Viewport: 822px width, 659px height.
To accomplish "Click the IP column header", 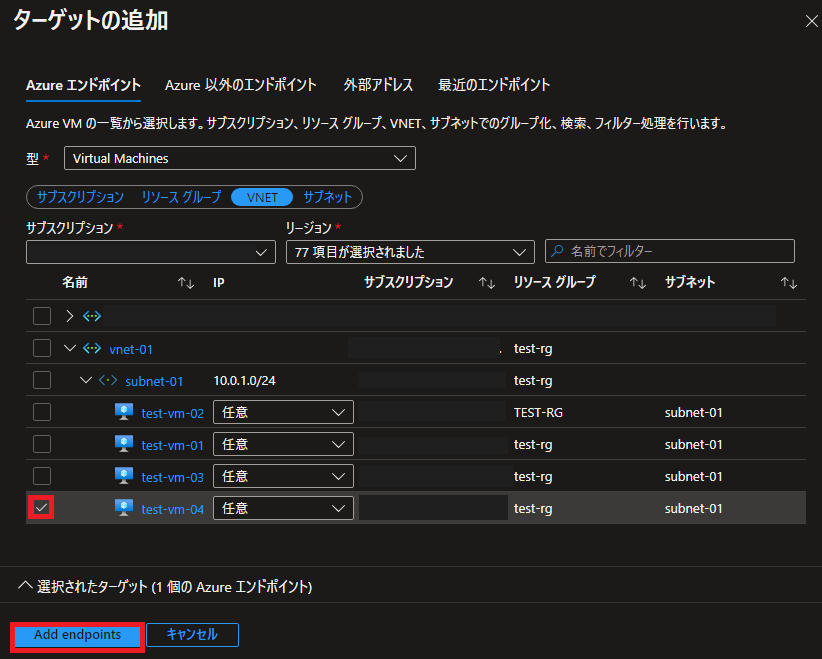I will (x=219, y=283).
